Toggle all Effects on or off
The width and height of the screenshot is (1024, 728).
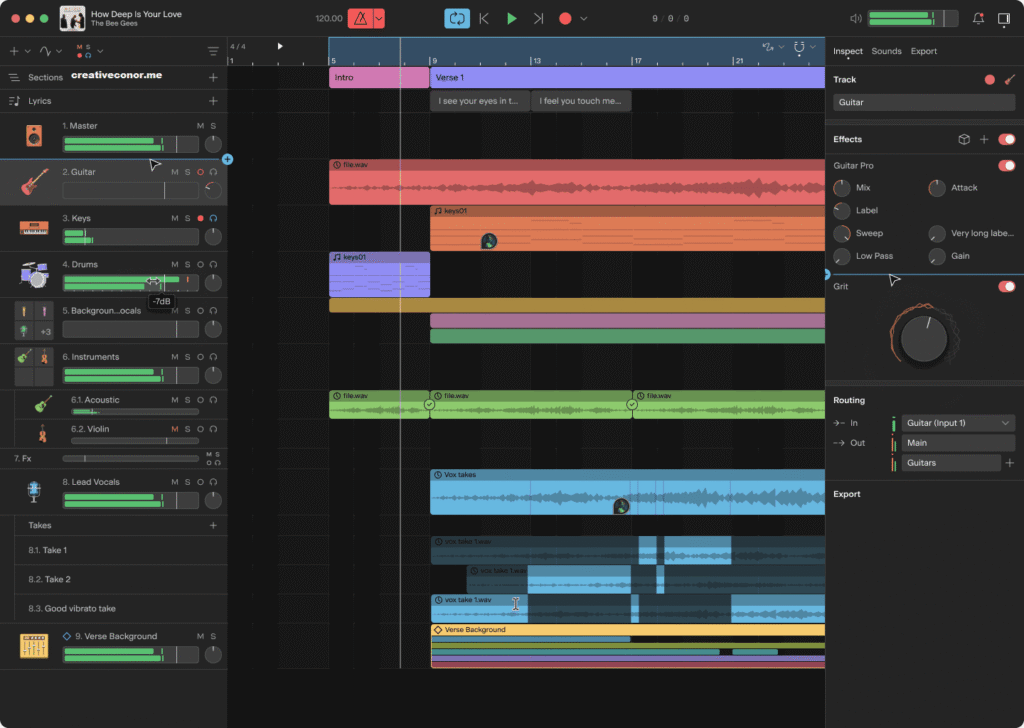pos(1006,139)
